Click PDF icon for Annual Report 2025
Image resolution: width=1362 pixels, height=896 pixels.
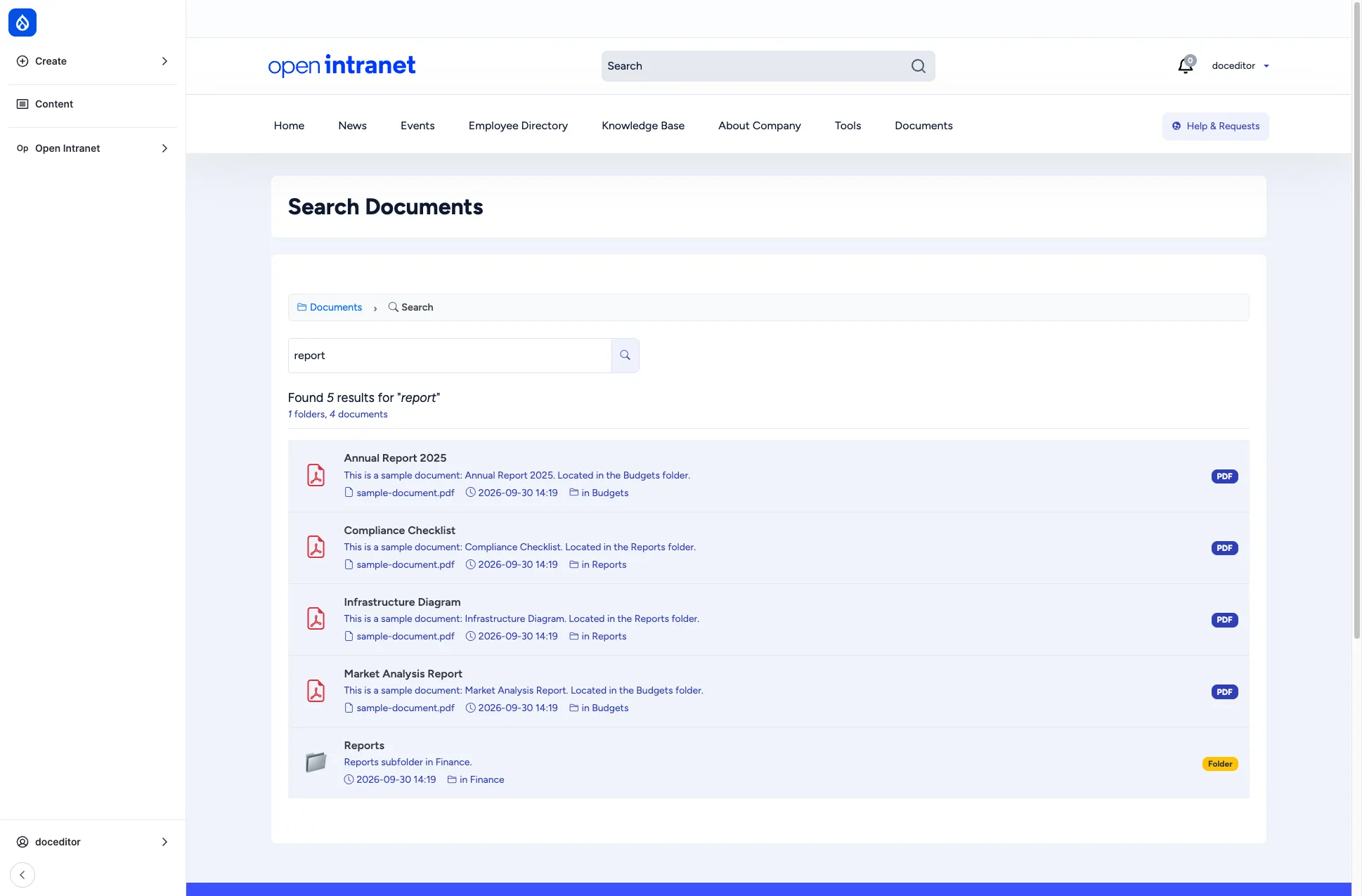tap(316, 476)
